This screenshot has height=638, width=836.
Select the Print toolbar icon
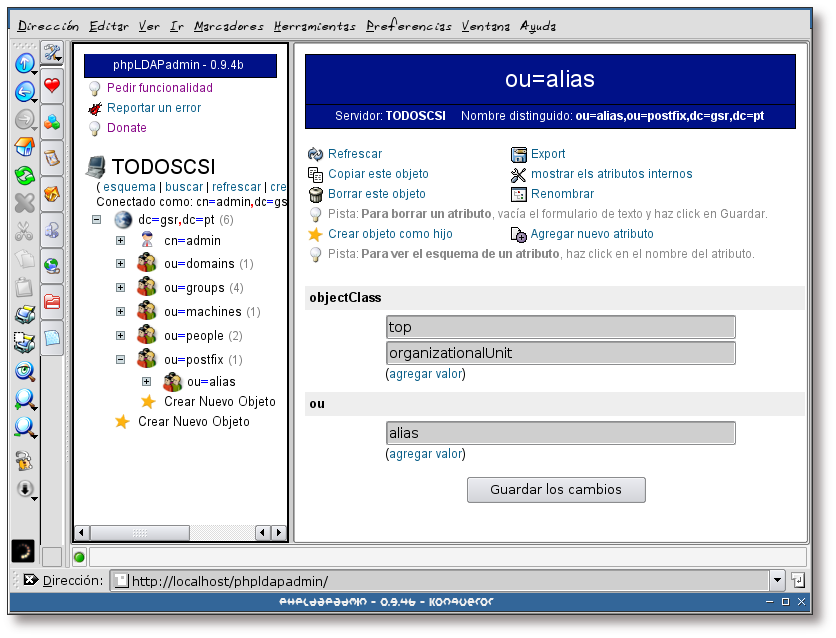(24, 313)
